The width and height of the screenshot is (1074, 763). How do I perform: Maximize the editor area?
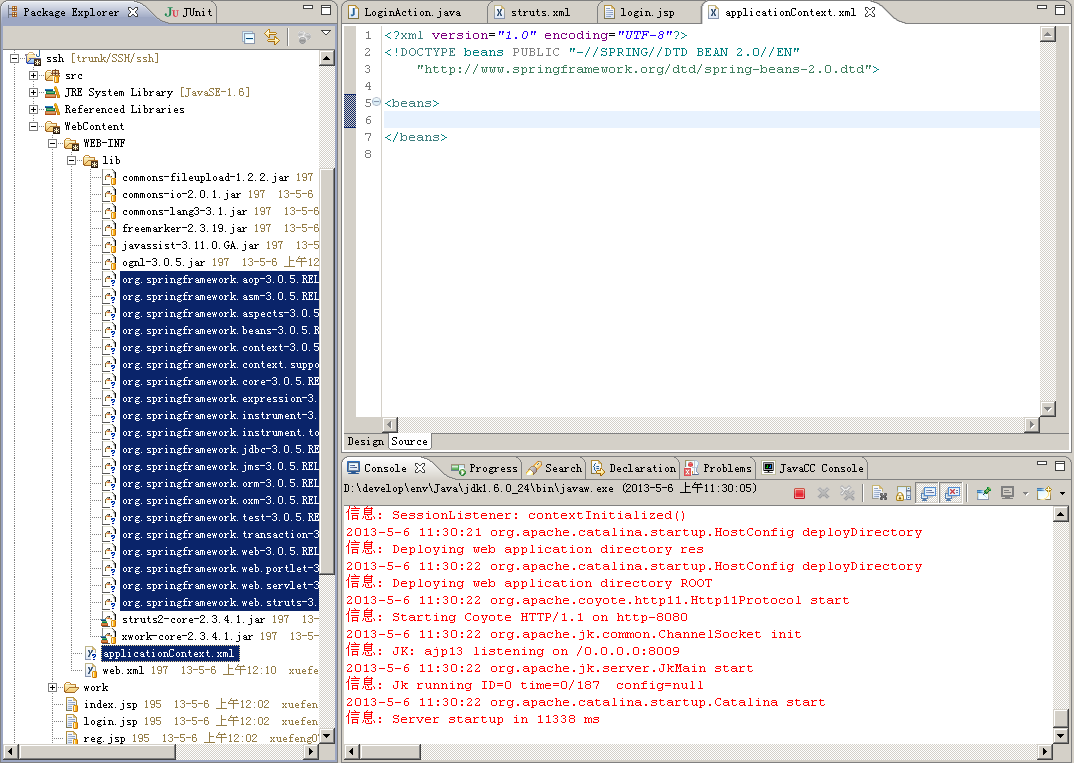(1060, 8)
